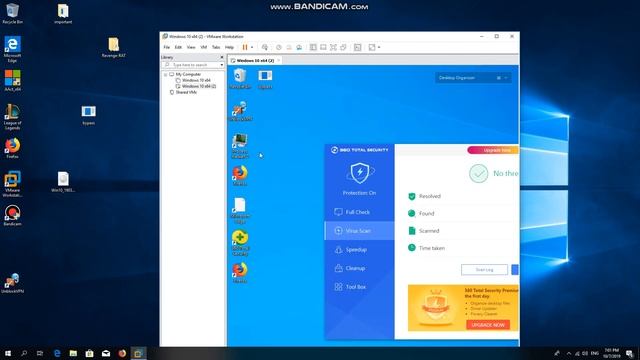
Task: Open Search on the host taskbar
Action: coord(24,353)
